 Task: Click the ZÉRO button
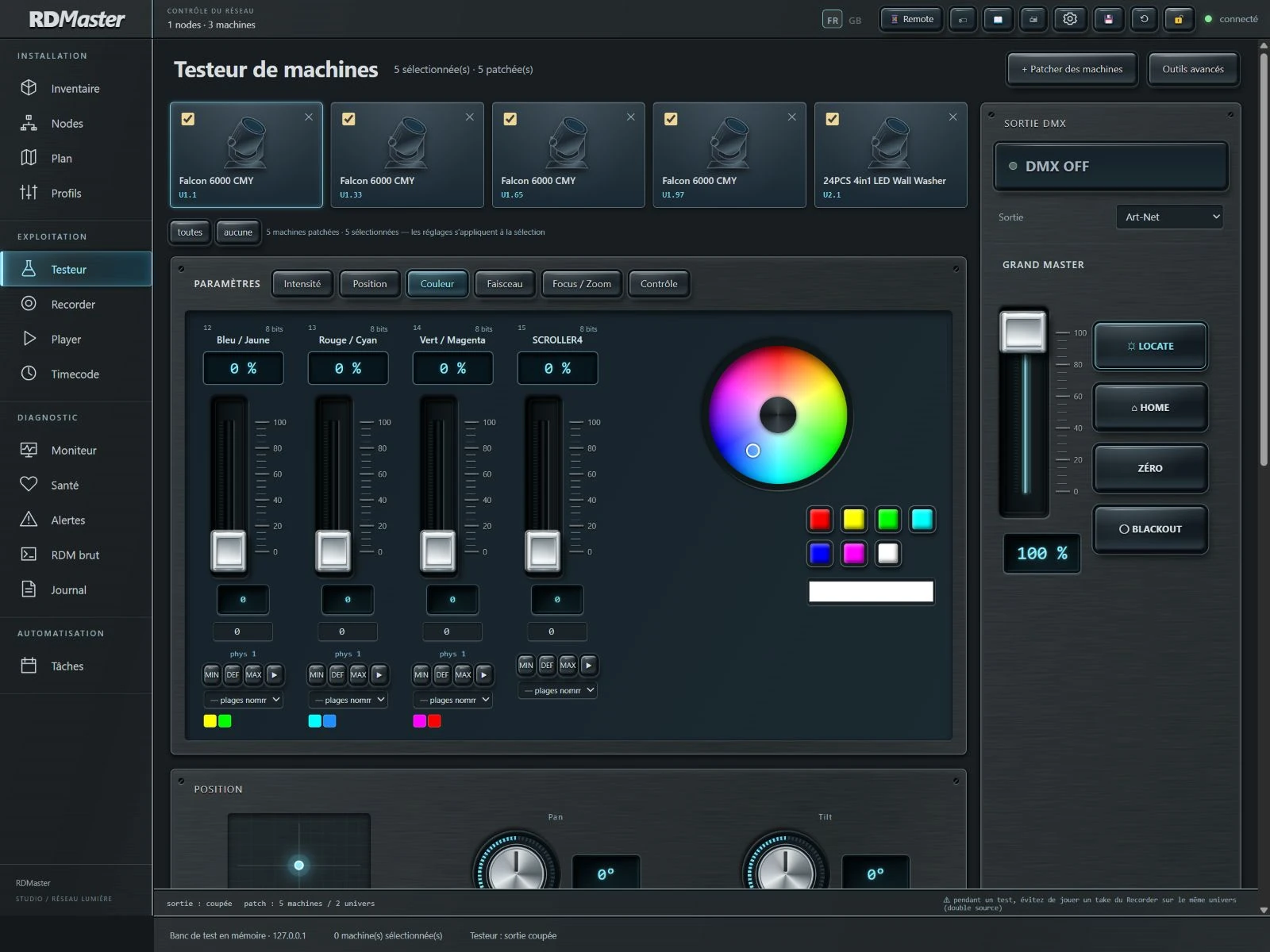pos(1150,468)
